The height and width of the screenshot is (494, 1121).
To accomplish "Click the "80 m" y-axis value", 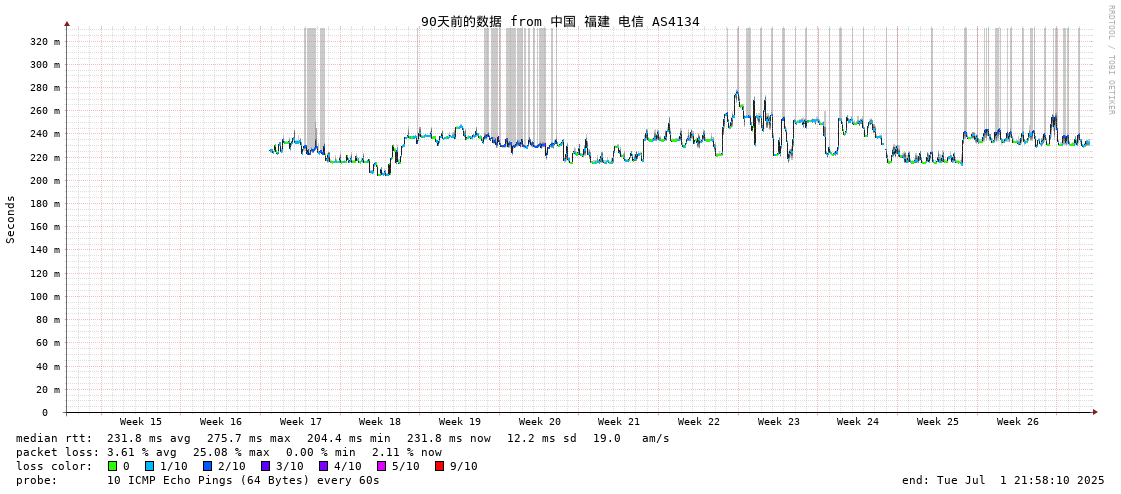I will [48, 320].
